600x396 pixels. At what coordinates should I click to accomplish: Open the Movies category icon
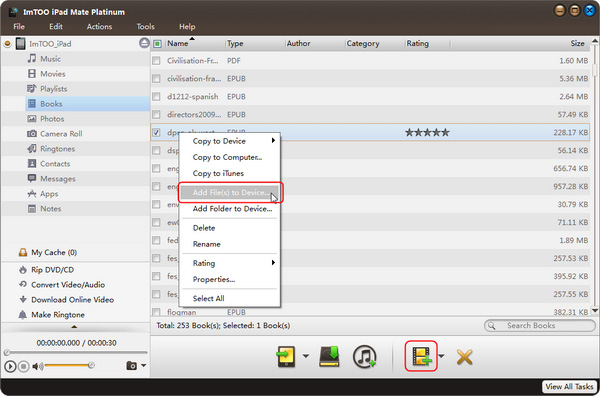[32, 73]
